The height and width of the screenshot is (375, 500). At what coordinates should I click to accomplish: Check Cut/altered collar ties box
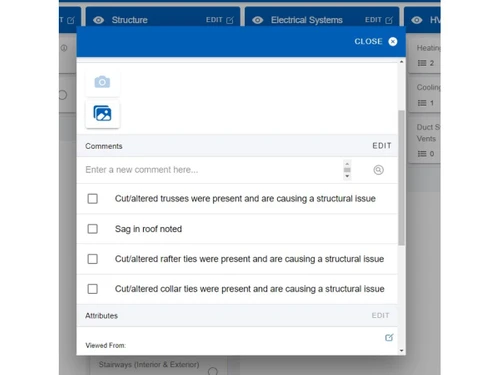click(93, 289)
